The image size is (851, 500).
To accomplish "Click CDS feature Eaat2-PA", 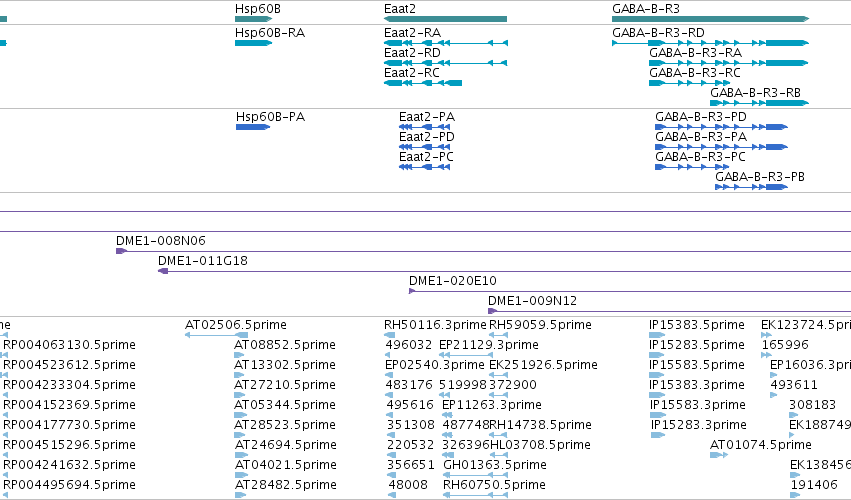I will click(x=427, y=117).
